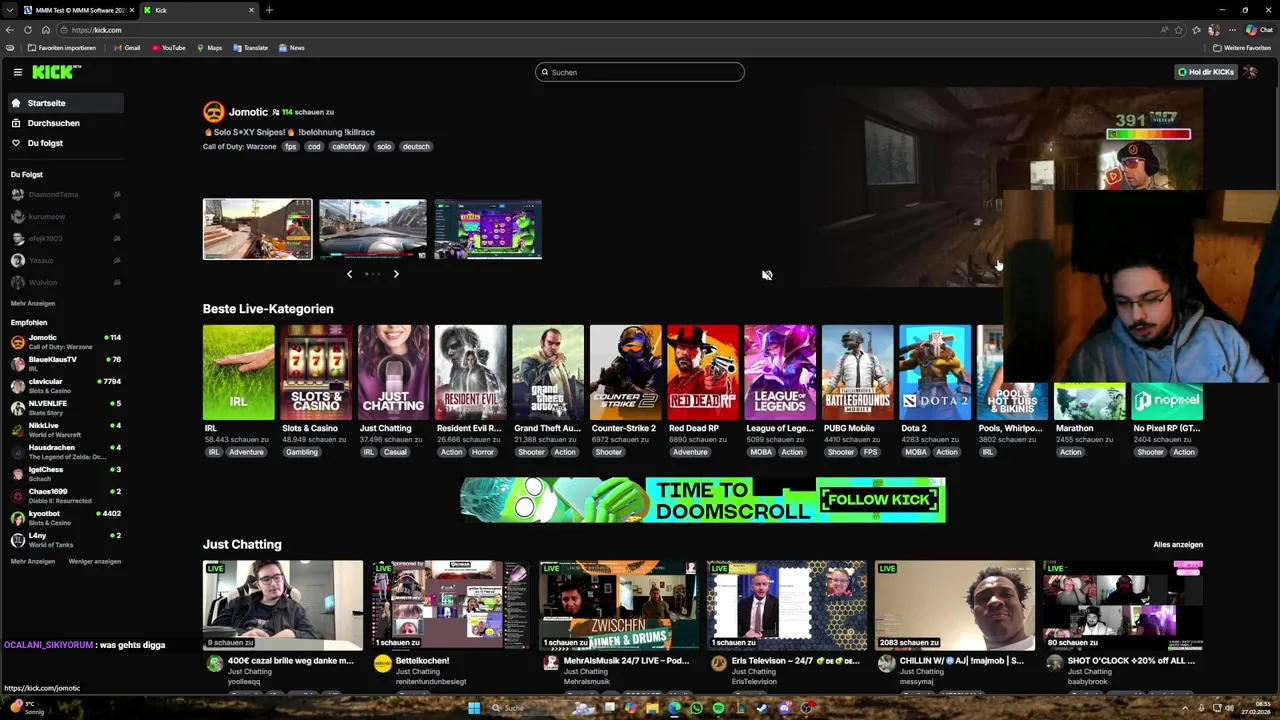
Task: Open the YouTube bookmark
Action: (169, 48)
